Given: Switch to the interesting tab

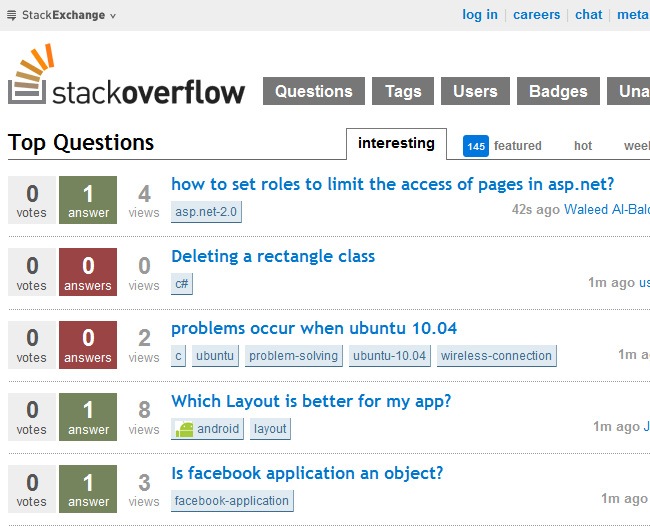Looking at the screenshot, I should click(x=396, y=144).
